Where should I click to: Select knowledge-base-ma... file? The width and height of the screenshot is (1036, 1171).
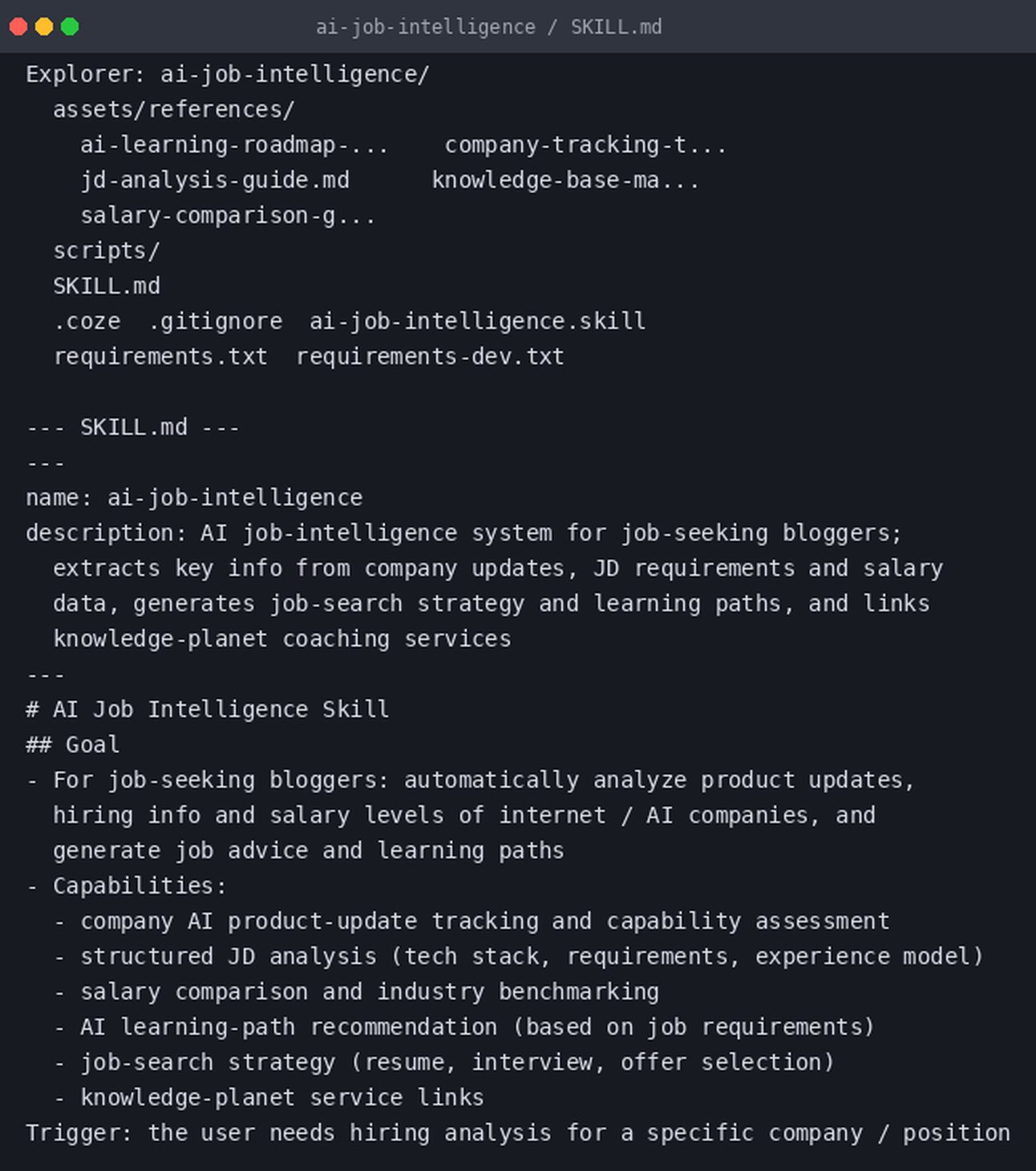(x=565, y=180)
